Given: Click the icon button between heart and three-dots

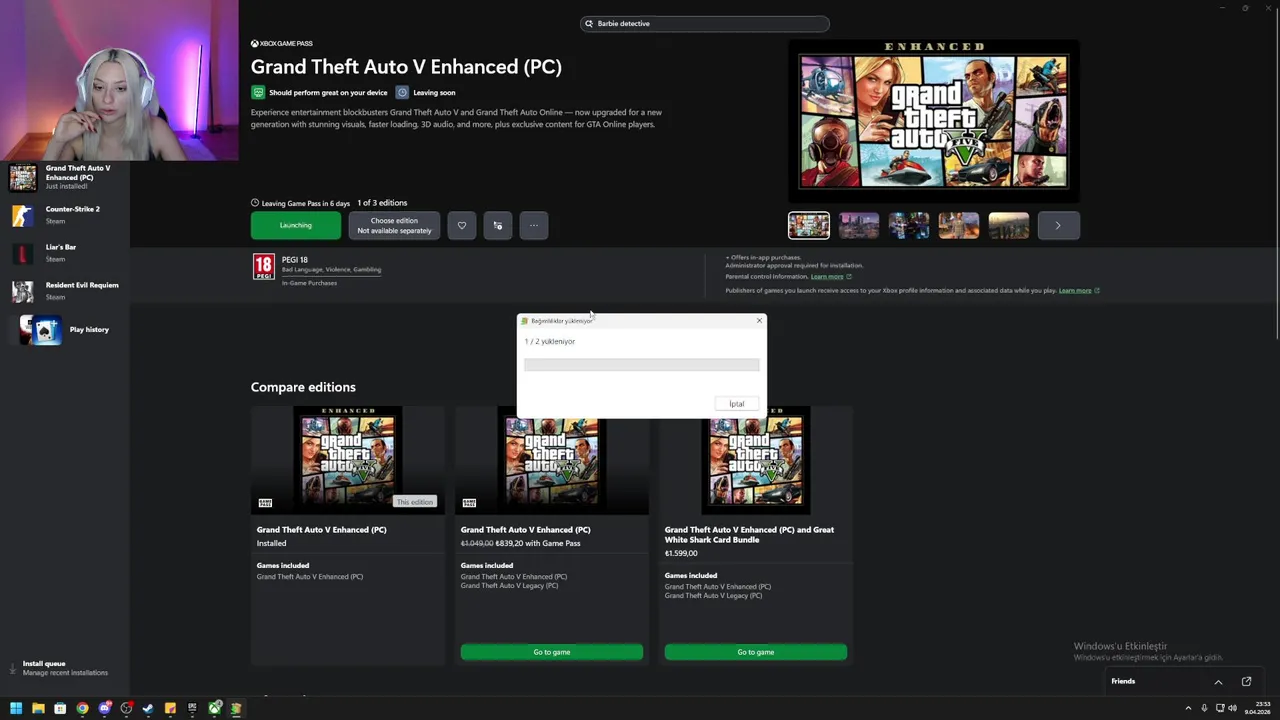Looking at the screenshot, I should 498,225.
